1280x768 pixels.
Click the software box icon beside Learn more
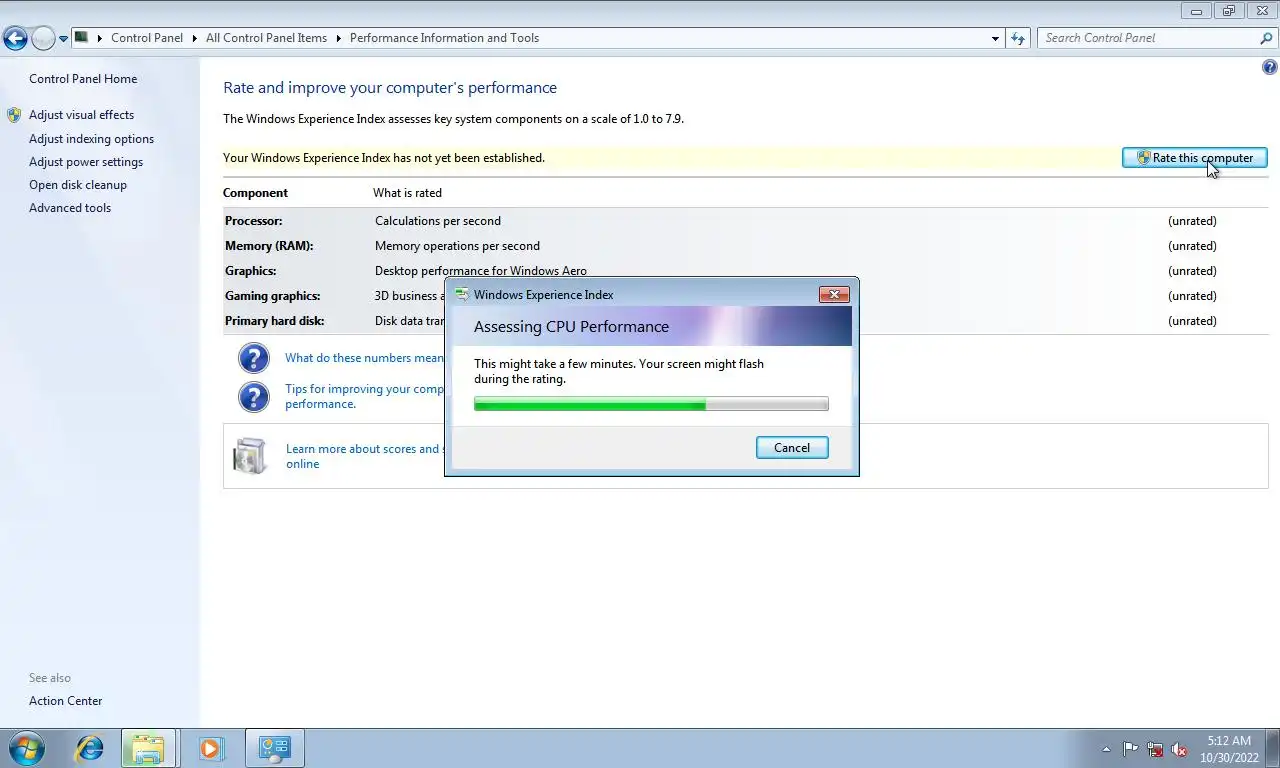pyautogui.click(x=250, y=456)
